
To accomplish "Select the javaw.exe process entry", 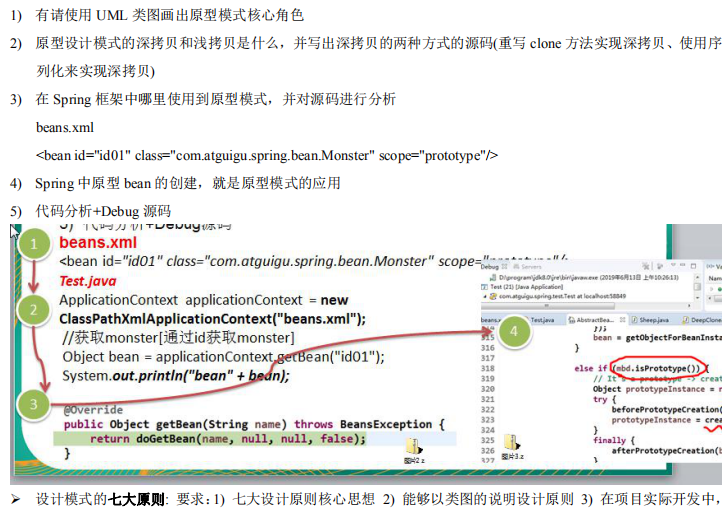I will pos(584,277).
